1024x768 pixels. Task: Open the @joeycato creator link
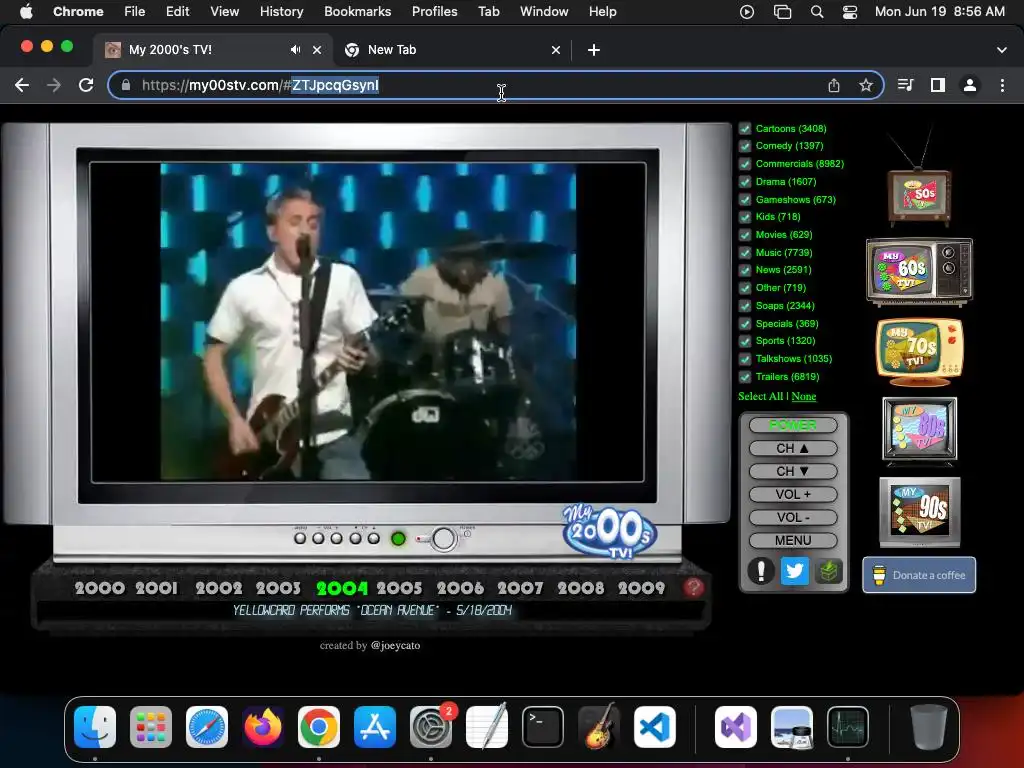pyautogui.click(x=395, y=645)
